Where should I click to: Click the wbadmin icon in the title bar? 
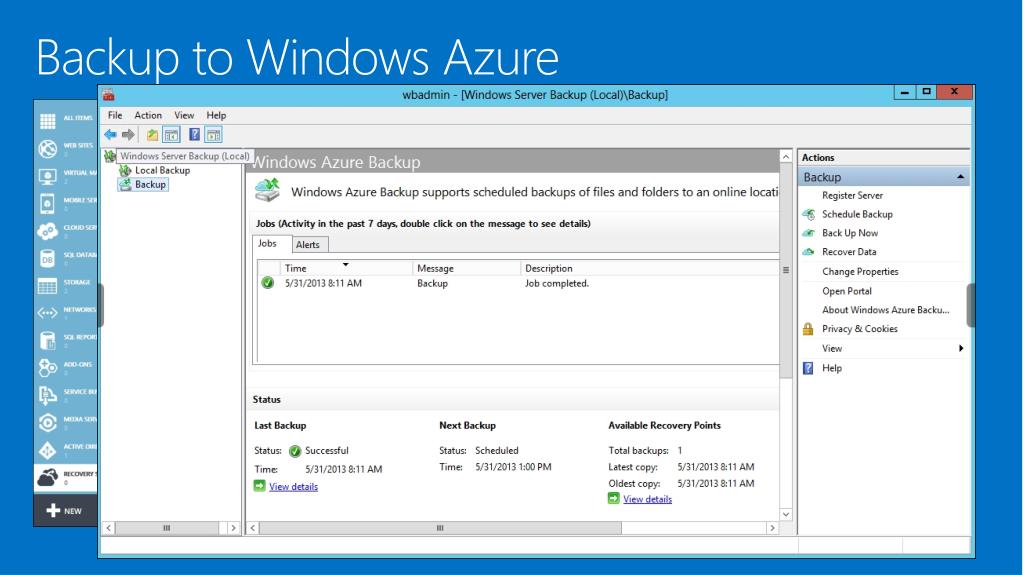tap(108, 95)
